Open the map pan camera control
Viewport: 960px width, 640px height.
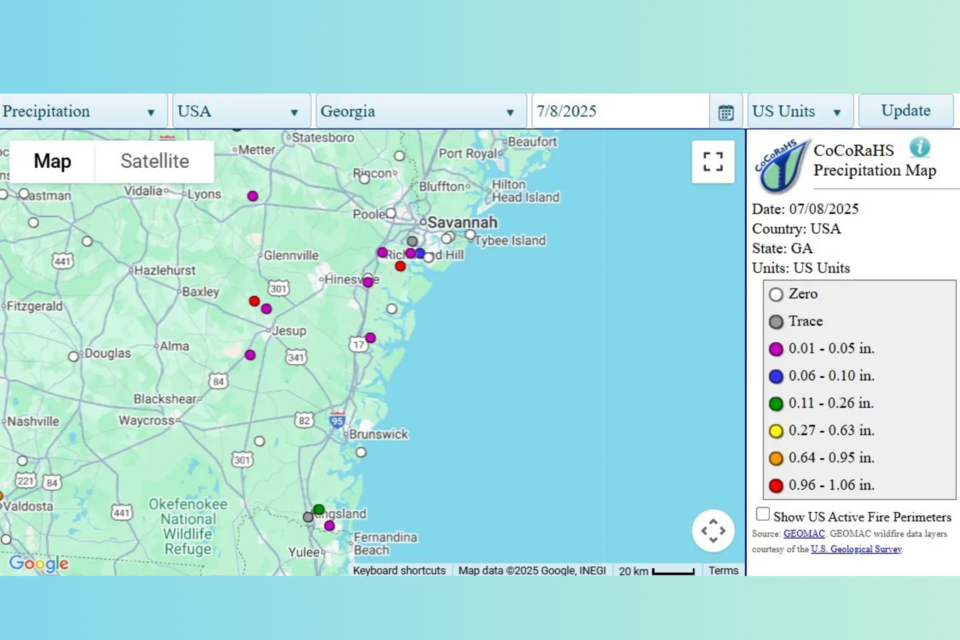[x=713, y=530]
